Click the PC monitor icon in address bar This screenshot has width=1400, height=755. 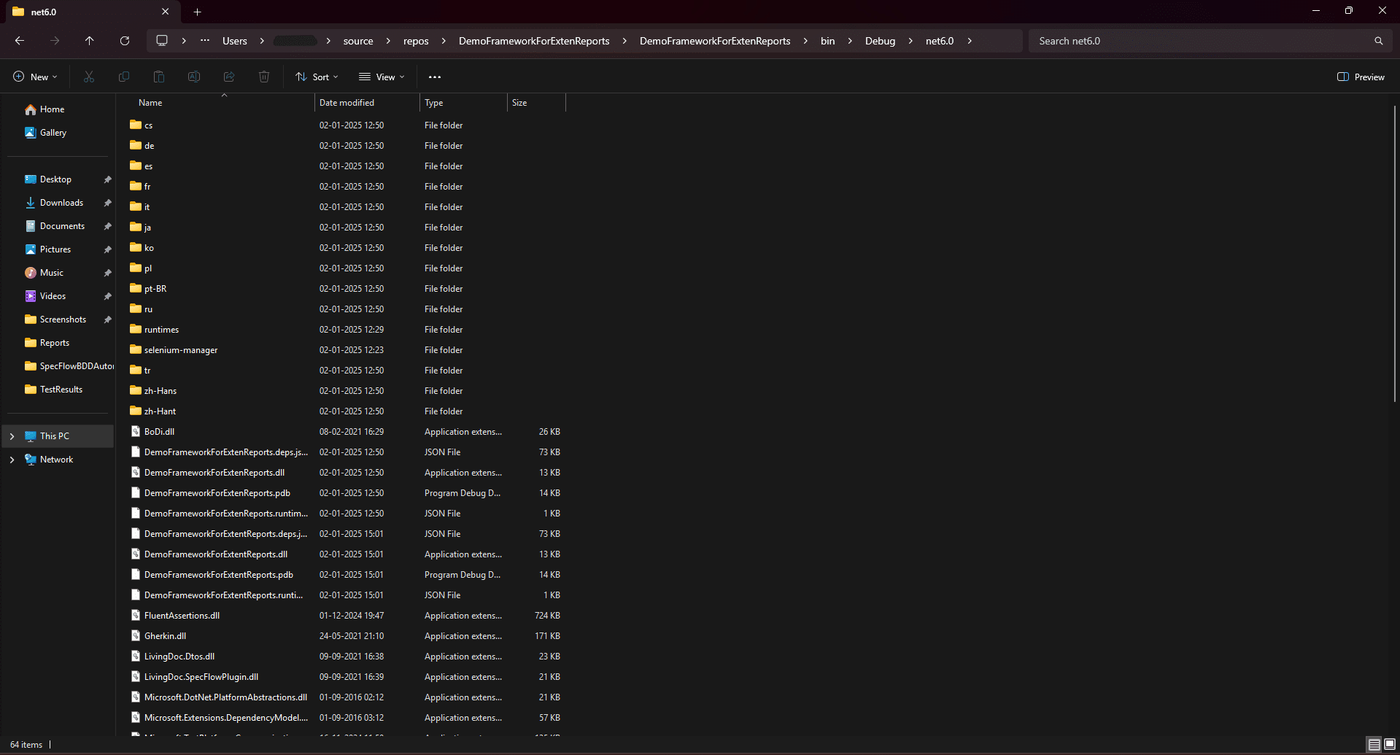pos(162,41)
